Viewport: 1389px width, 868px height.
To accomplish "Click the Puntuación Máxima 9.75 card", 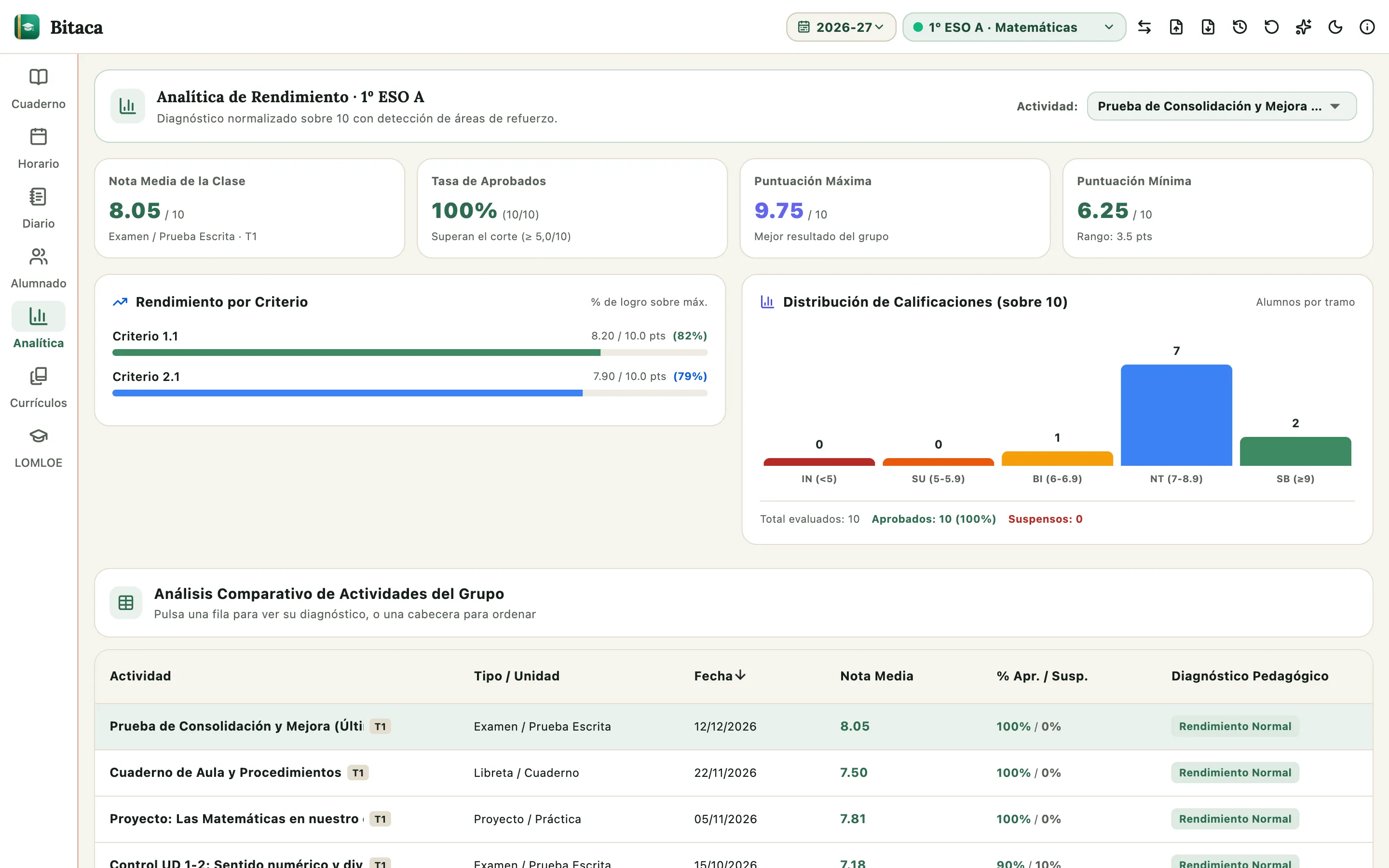I will click(x=895, y=208).
